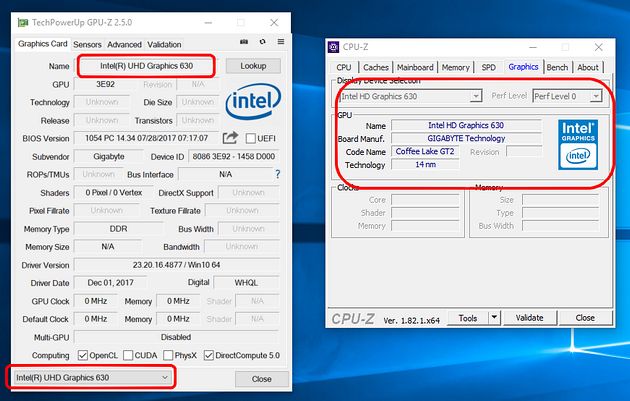630x401 pixels.
Task: Switch to the Validation tab in GPU-Z
Action: pos(164,45)
